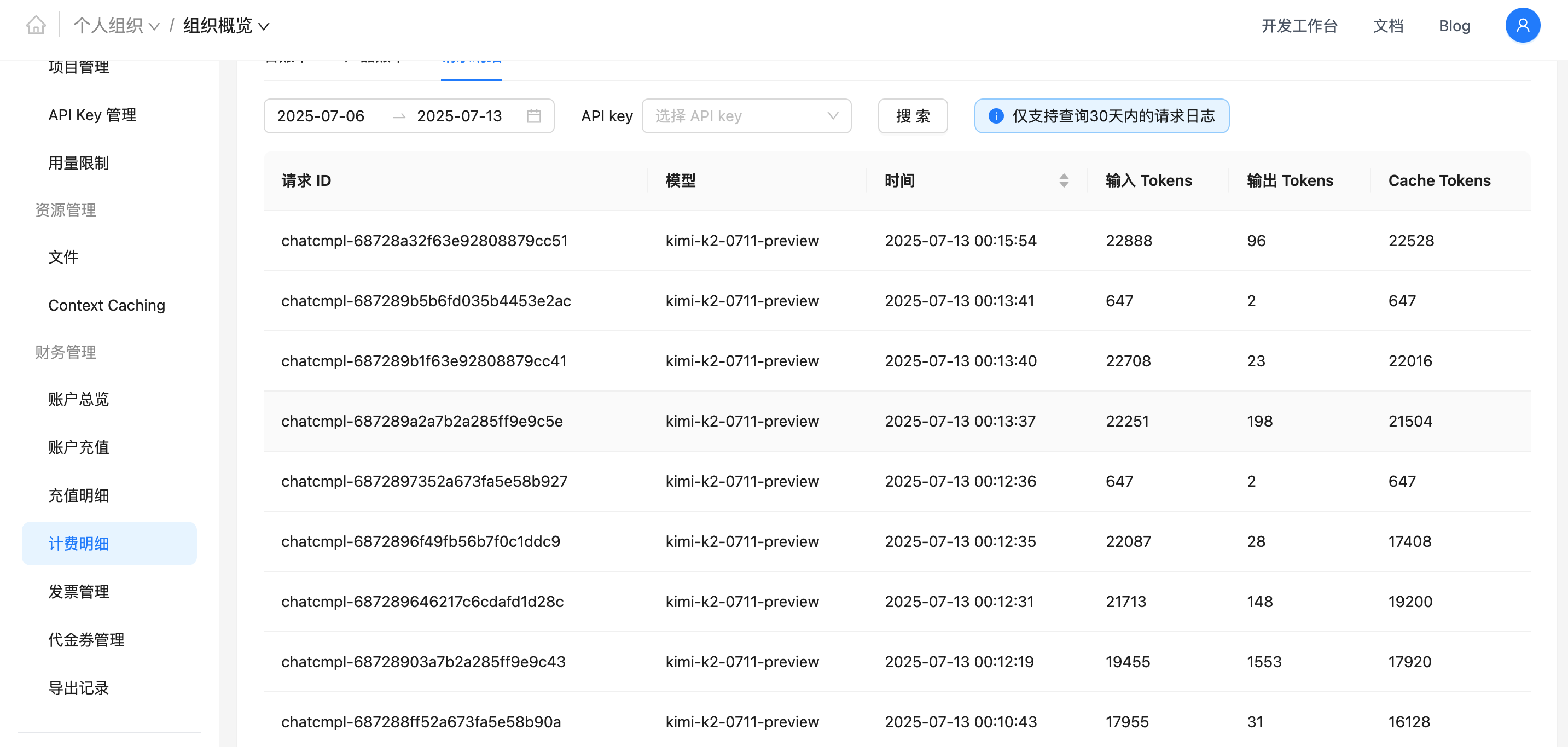The width and height of the screenshot is (1568, 747).
Task: Click the info icon in notice banner
Action: (x=996, y=115)
